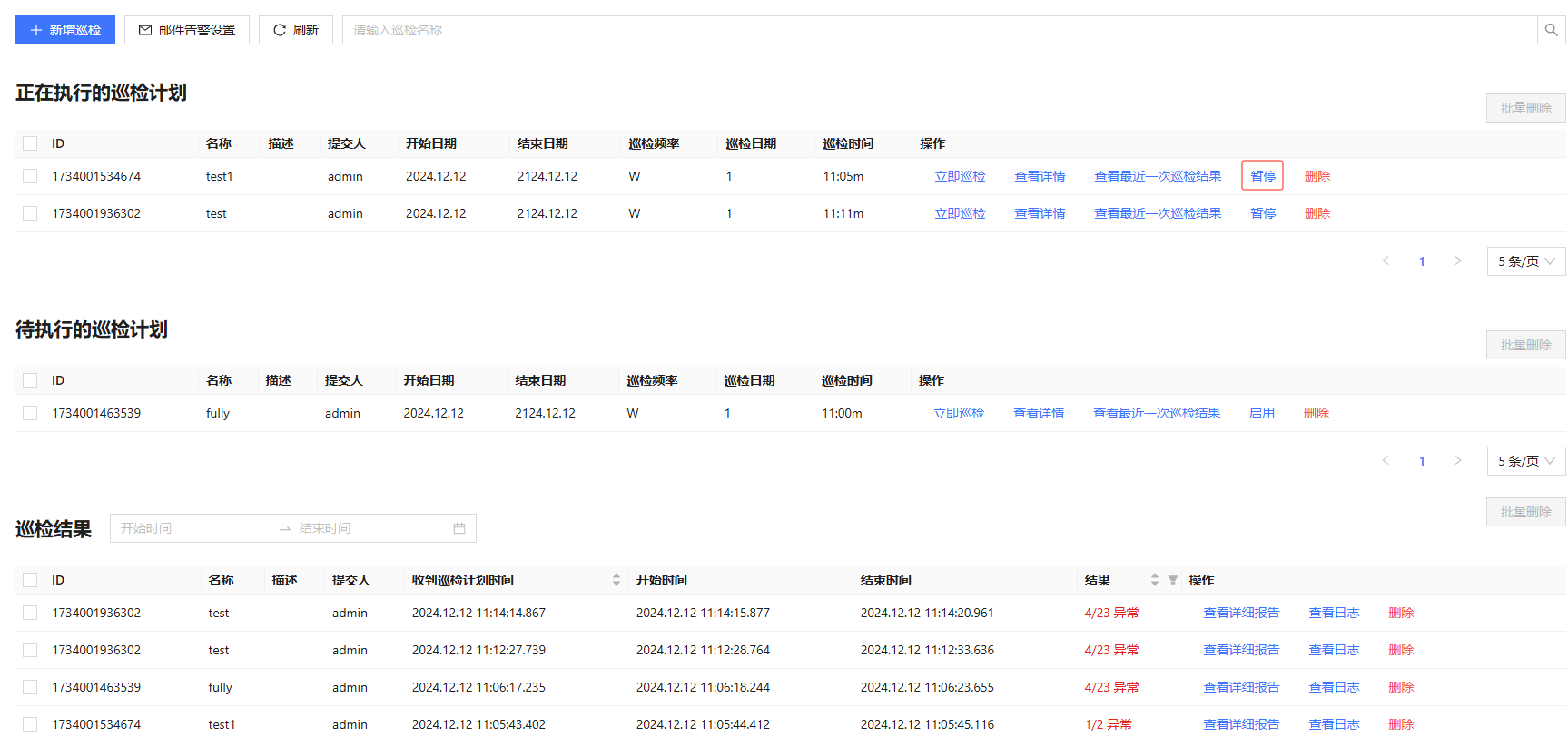Viewport: 1568px width, 737px height.
Task: Click 立即巡检 for plan test
Action: click(960, 213)
